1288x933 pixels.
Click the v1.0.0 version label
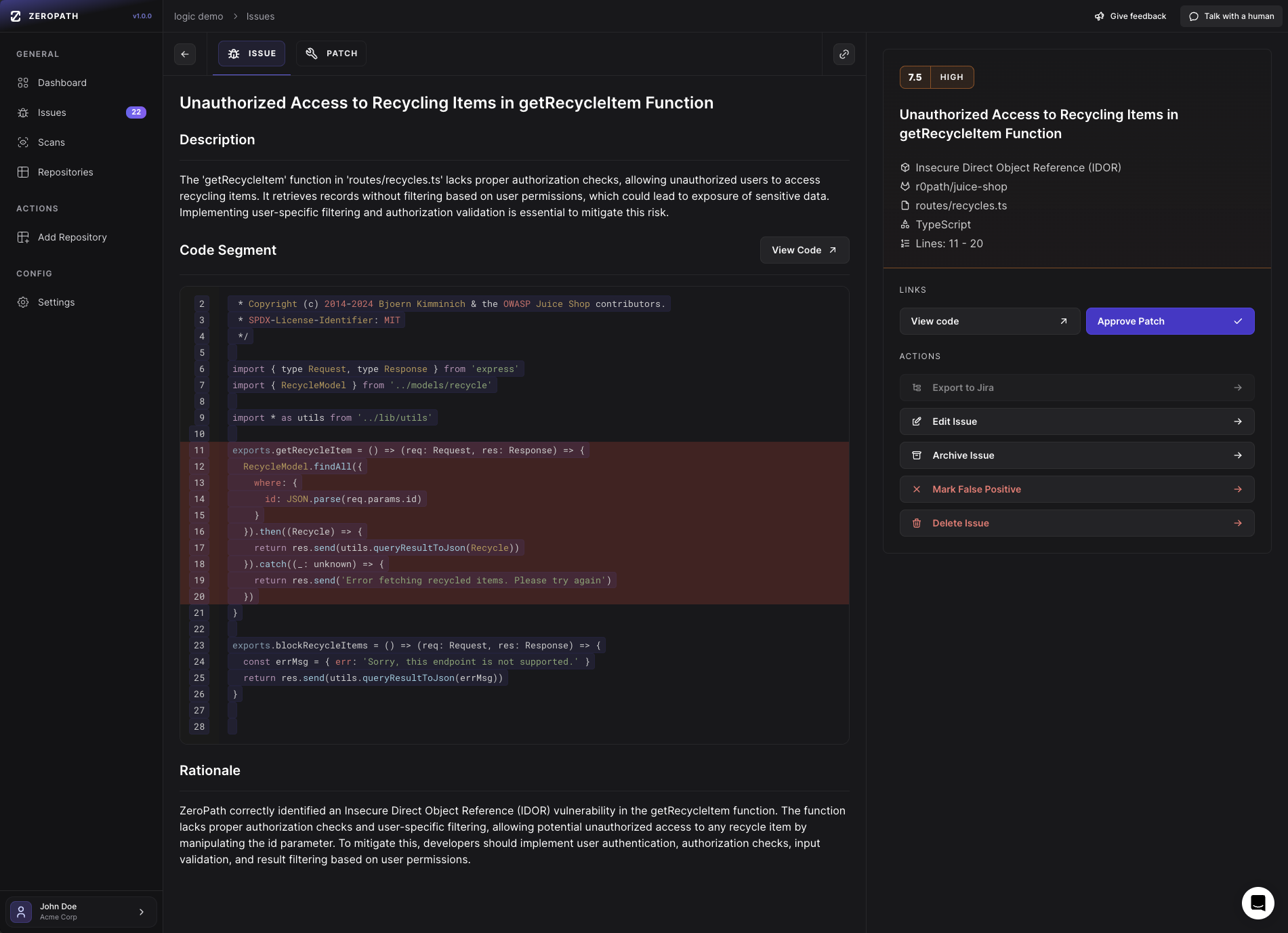(142, 16)
